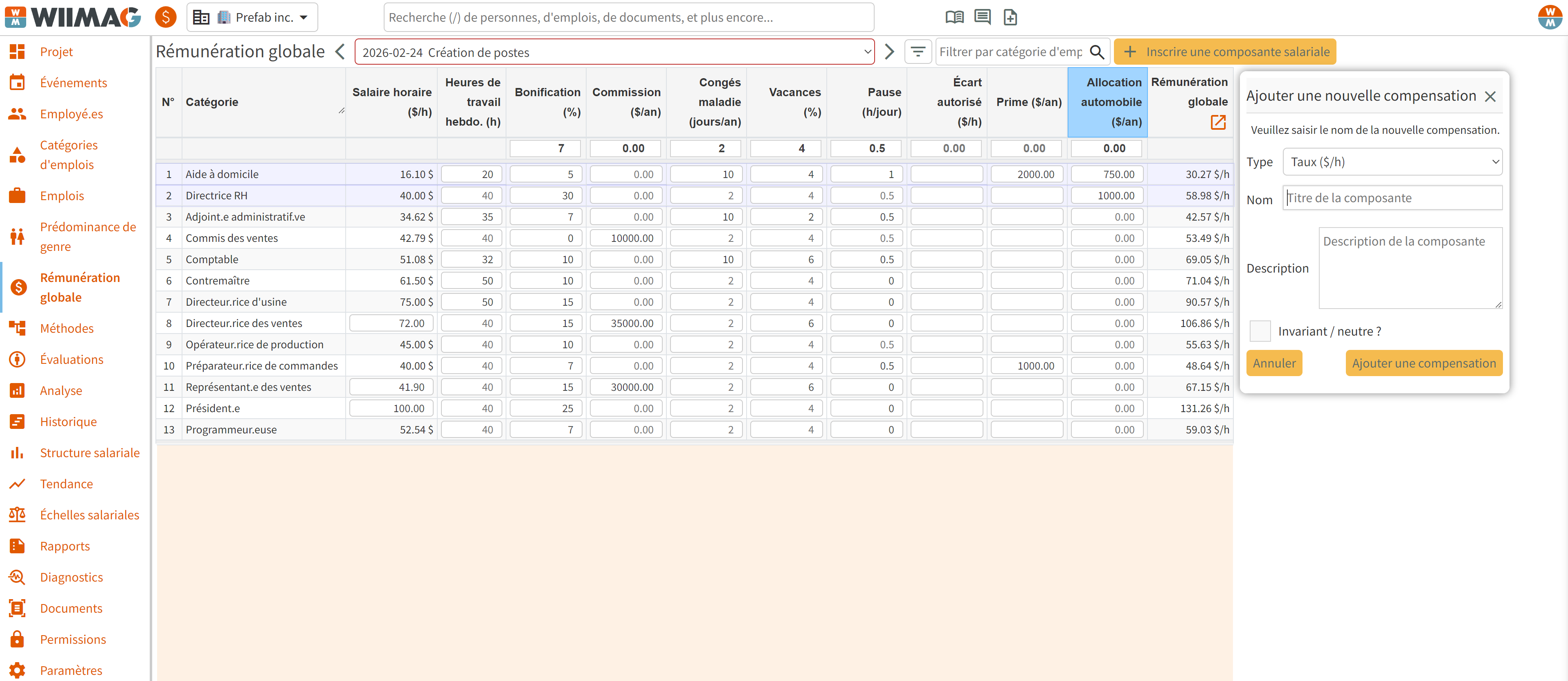Click the Catégorie column header
Screen dimensions: 1568x681
point(263,102)
